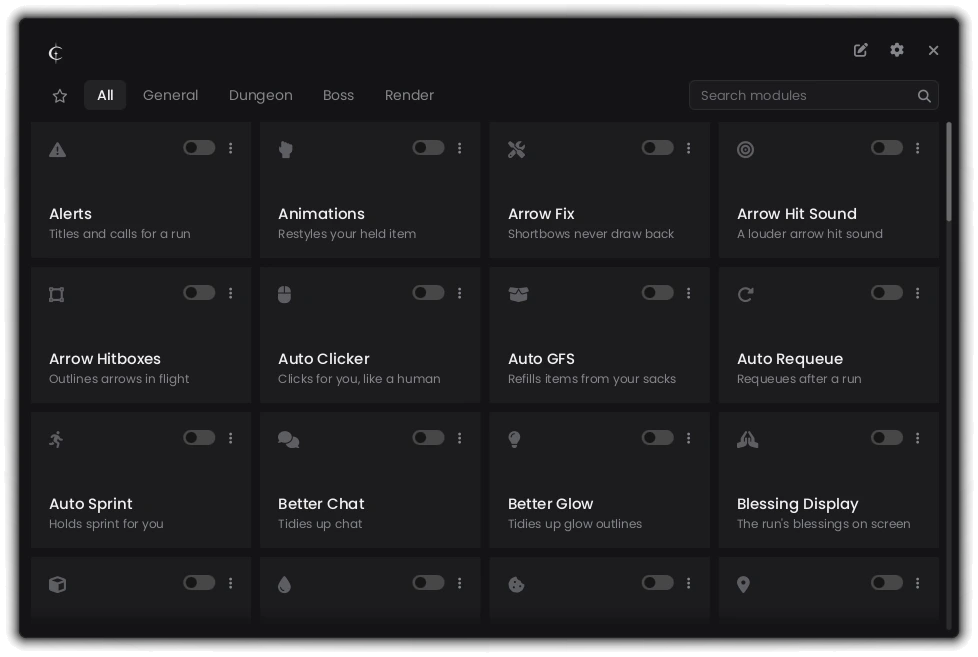Click the crescent logo icon
Screen dimensions: 978x657
[x=56, y=53]
